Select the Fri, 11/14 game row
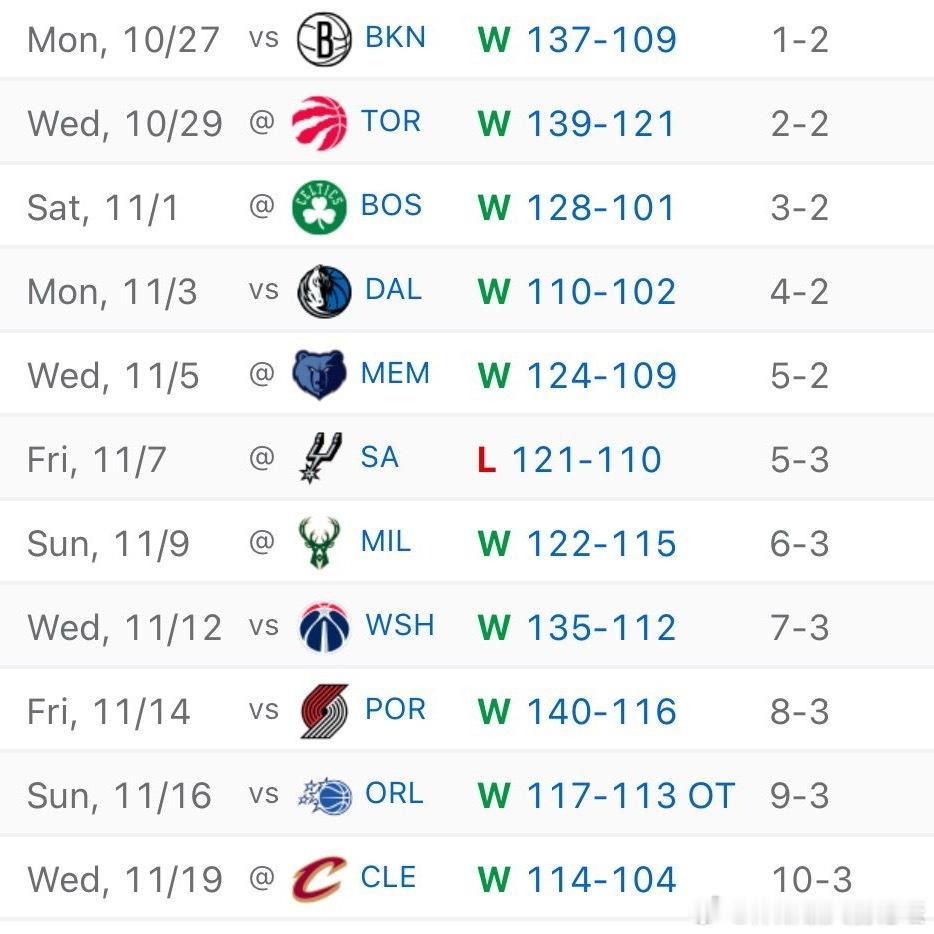Viewport: 934px width, 934px height. click(467, 711)
